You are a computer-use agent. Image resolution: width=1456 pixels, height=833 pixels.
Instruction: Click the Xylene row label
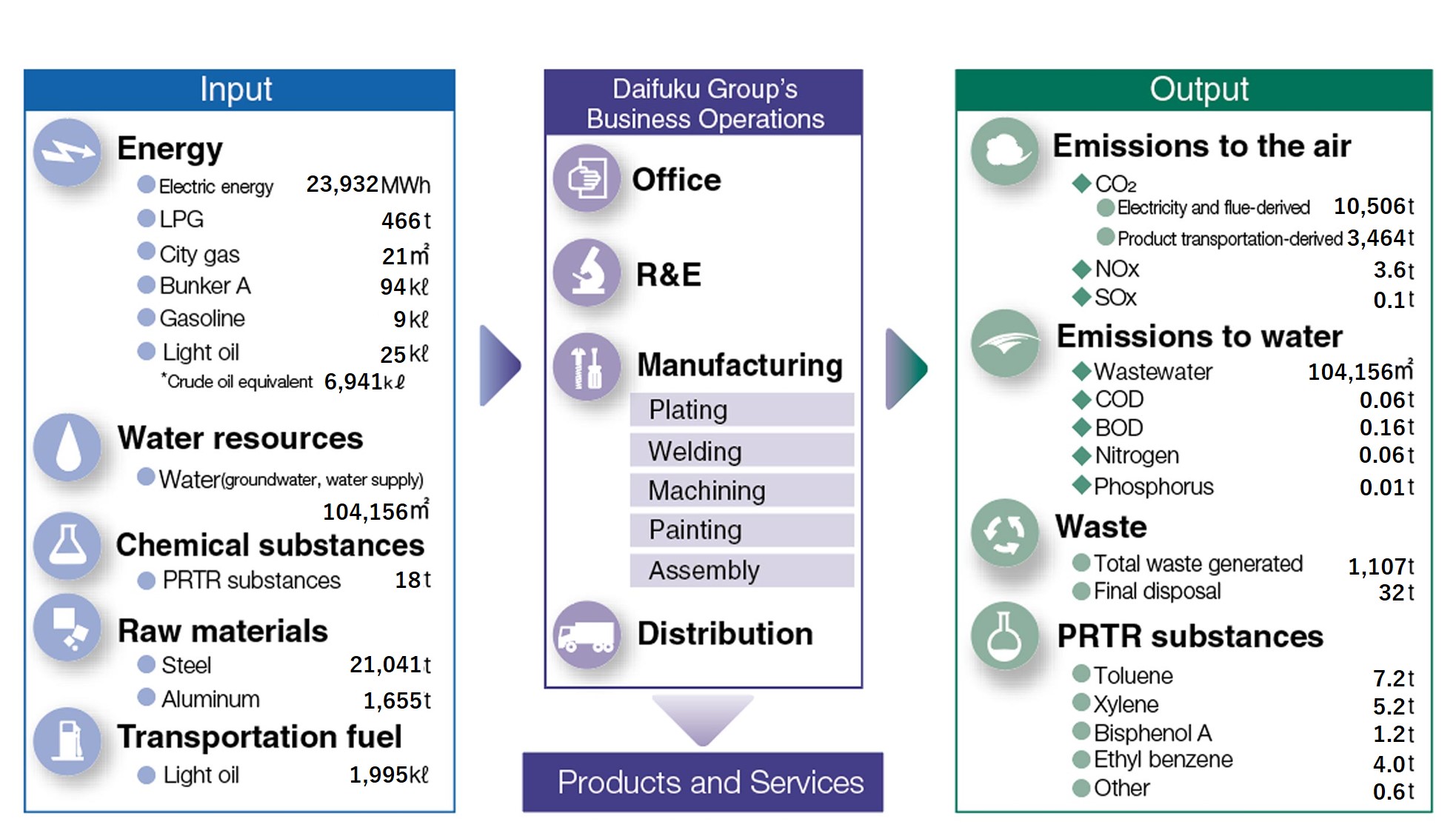(1126, 705)
